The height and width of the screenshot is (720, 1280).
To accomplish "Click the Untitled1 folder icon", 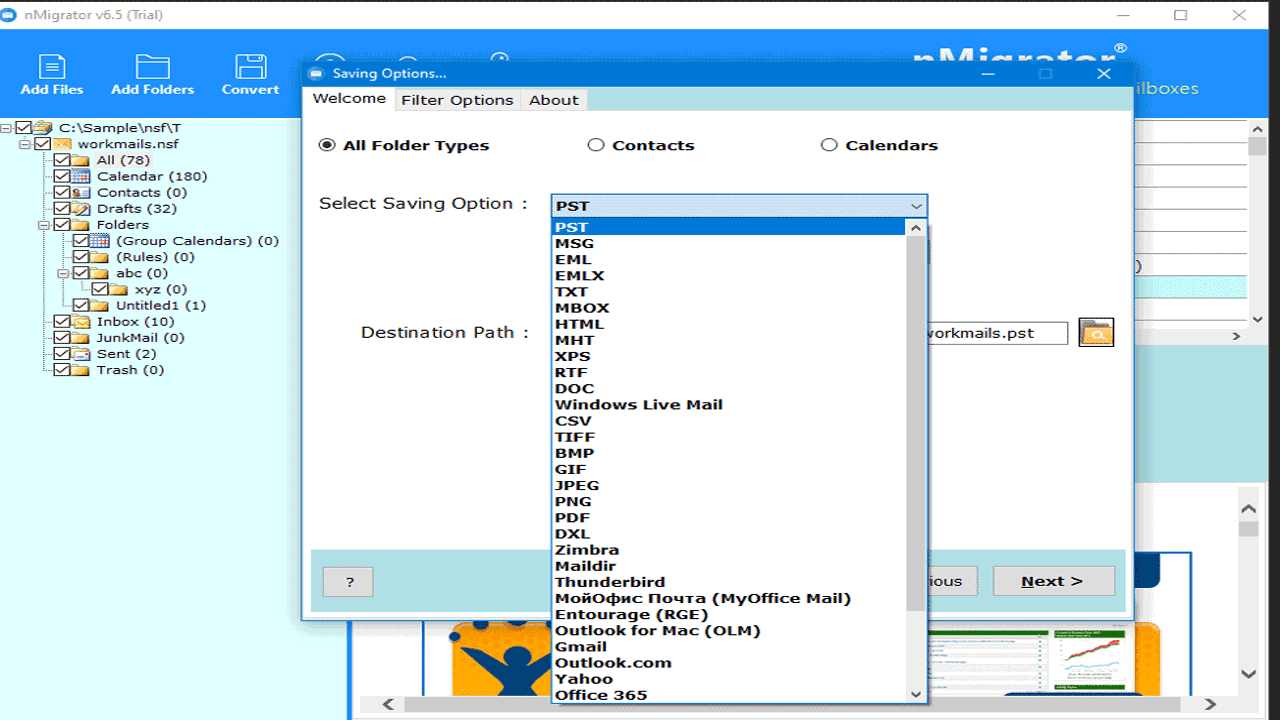I will coord(100,305).
